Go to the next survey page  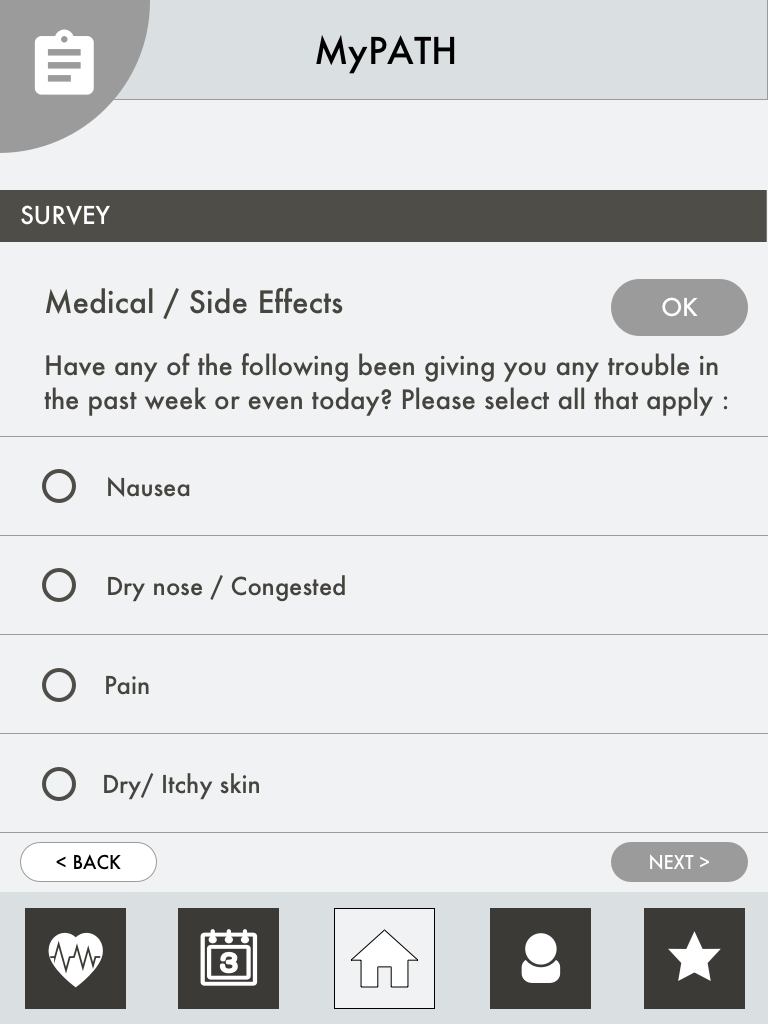679,862
